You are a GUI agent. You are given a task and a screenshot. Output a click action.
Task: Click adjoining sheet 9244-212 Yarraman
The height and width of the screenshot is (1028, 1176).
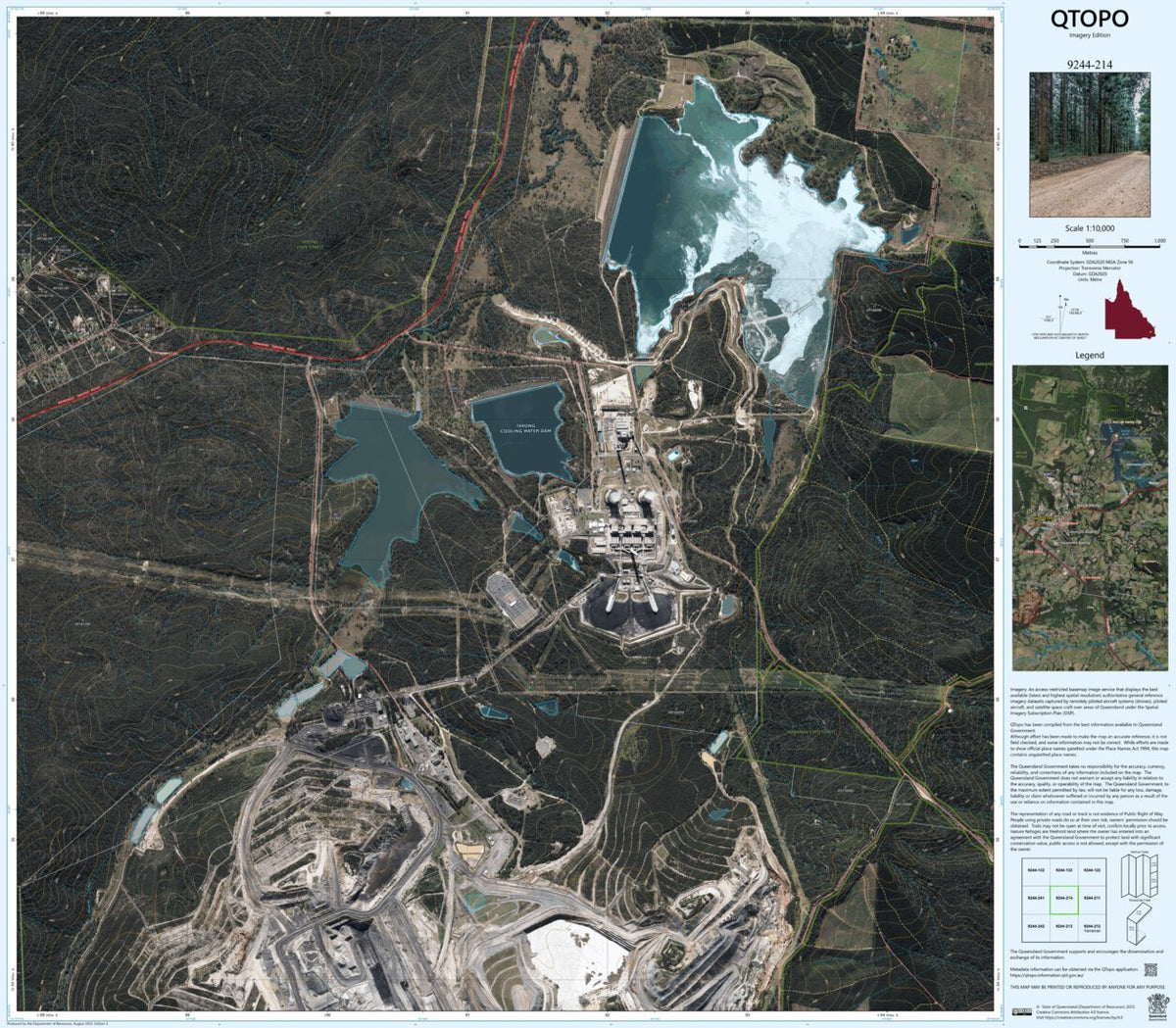click(1092, 928)
